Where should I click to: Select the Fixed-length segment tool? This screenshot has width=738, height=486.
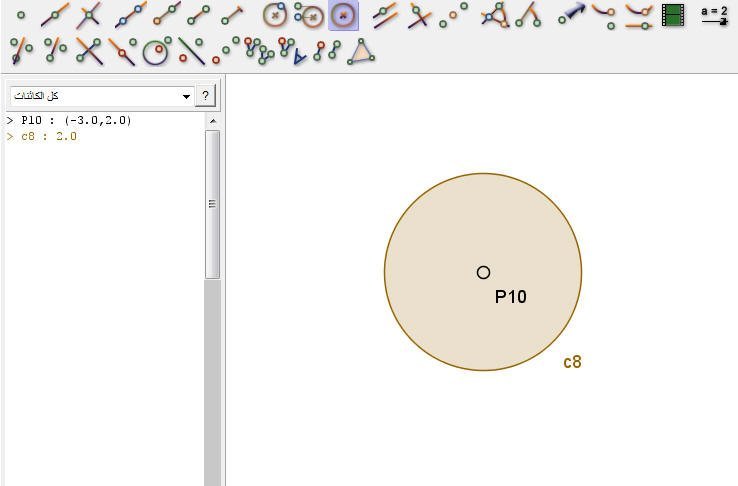pyautogui.click(x=232, y=16)
